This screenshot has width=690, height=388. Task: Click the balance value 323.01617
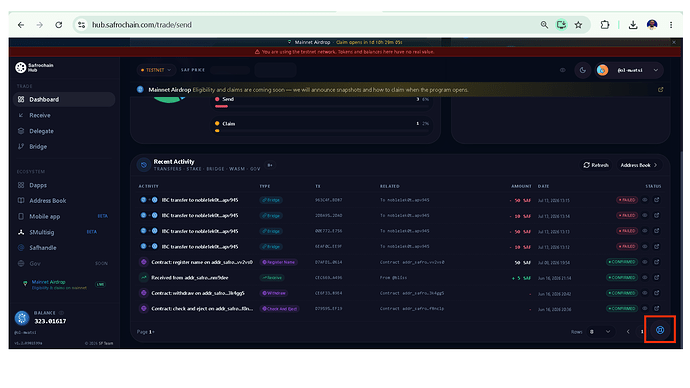[50, 321]
